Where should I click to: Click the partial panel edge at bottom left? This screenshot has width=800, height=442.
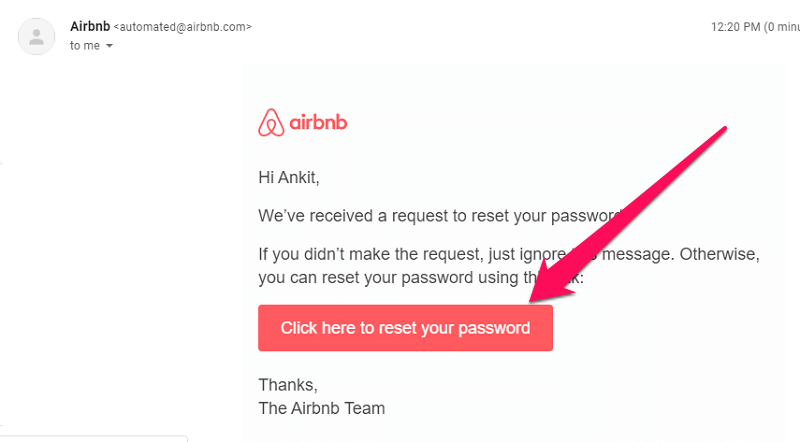point(94,439)
